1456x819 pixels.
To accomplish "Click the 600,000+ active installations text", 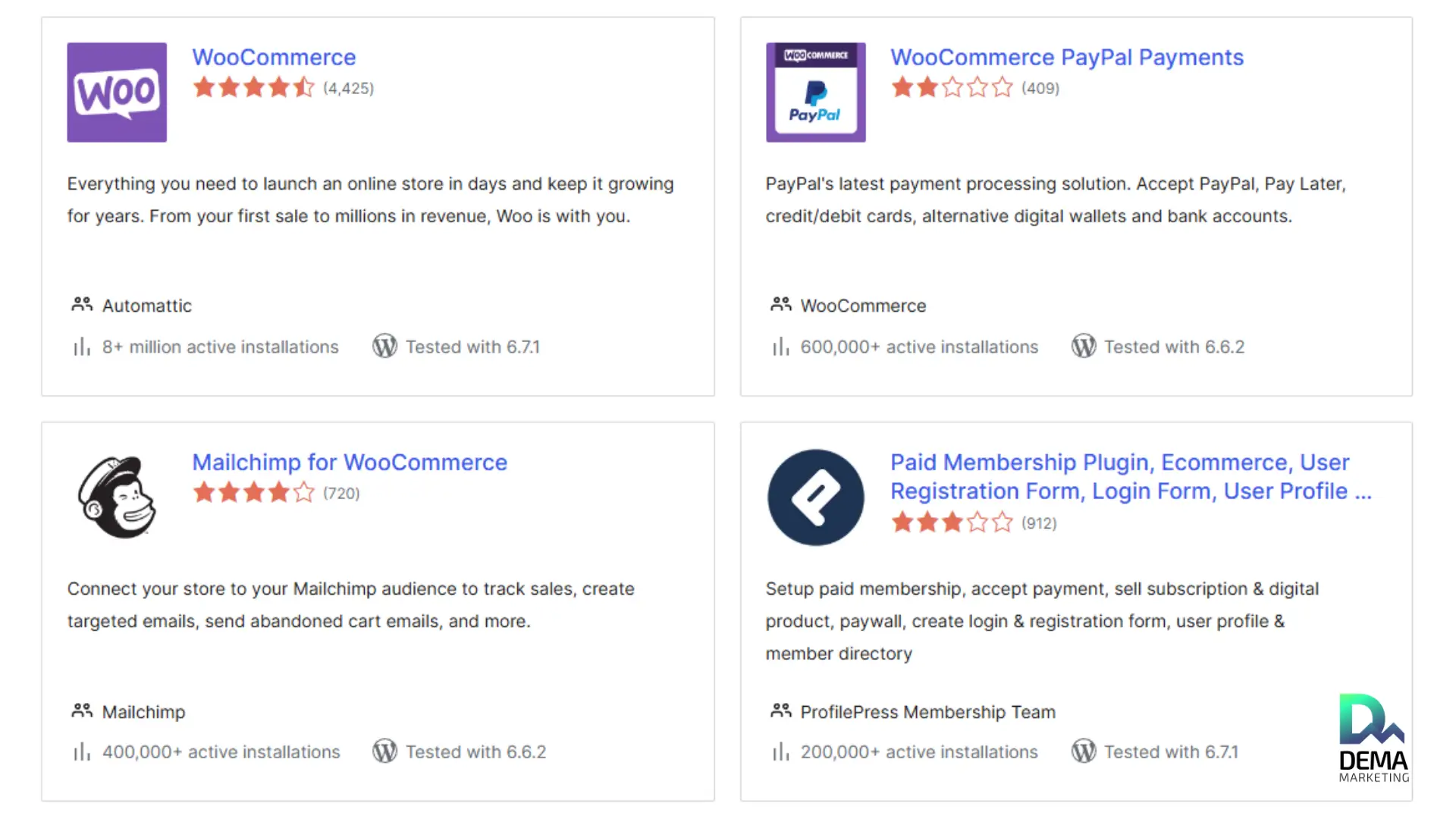I will pyautogui.click(x=919, y=347).
